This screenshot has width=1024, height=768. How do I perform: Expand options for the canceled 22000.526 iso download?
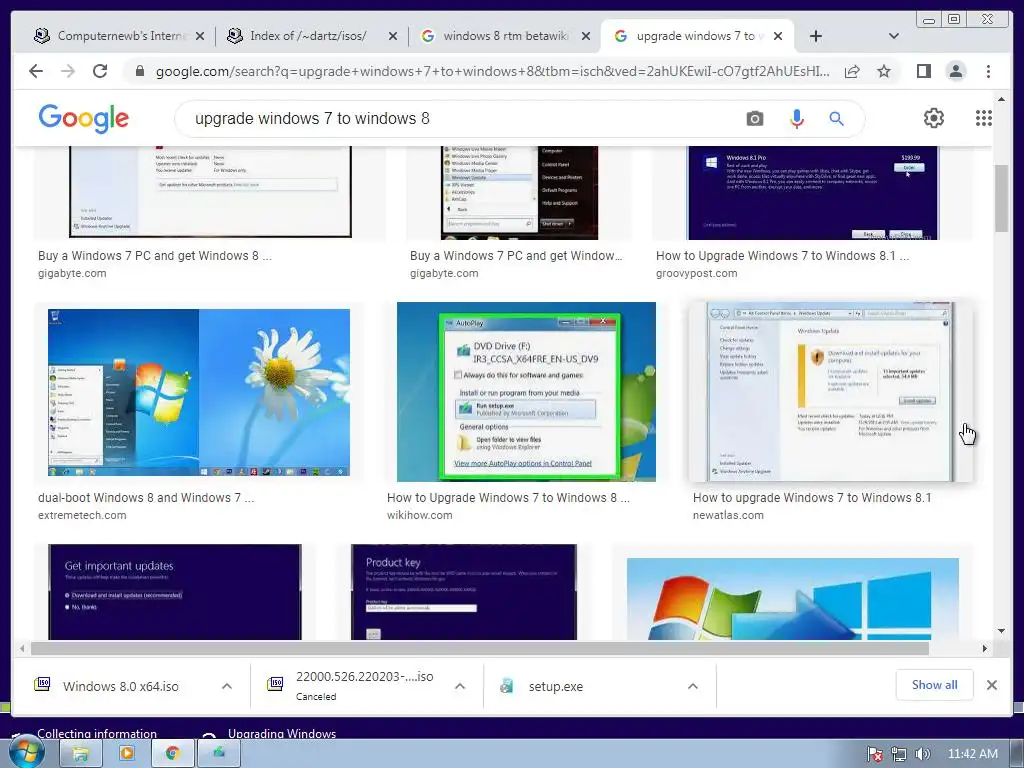coord(460,686)
